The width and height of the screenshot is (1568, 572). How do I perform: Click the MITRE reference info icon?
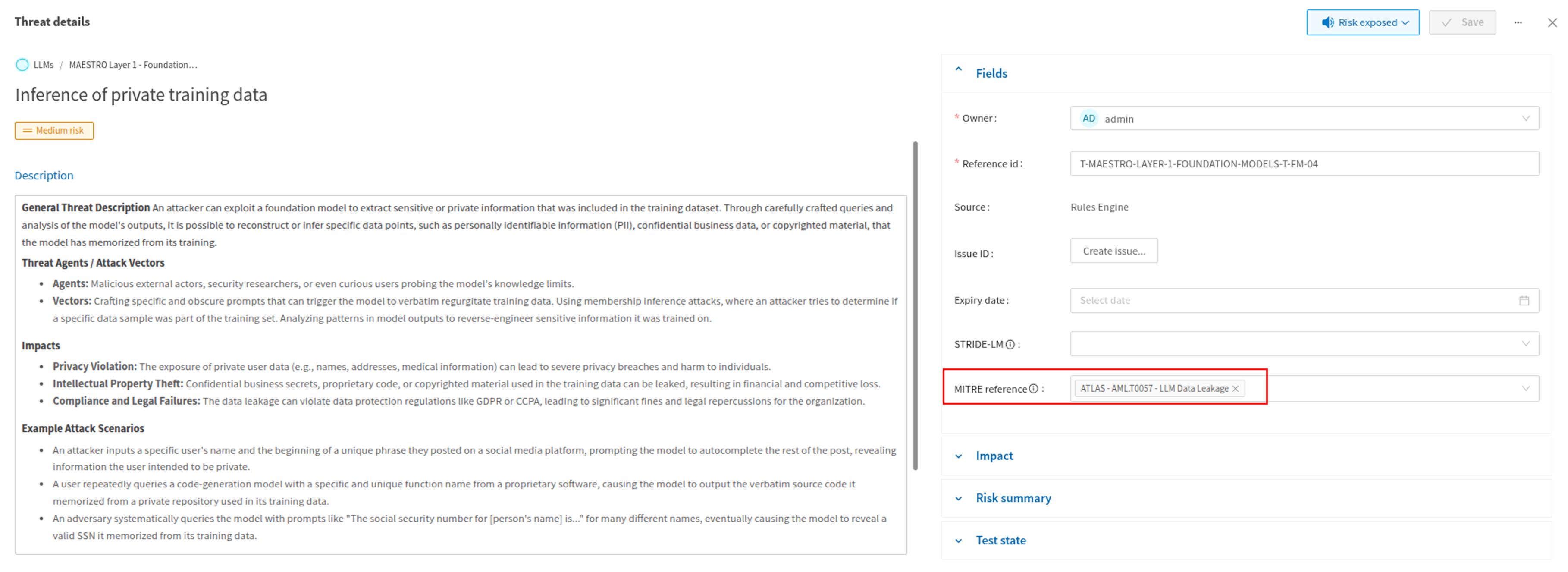coord(1033,389)
